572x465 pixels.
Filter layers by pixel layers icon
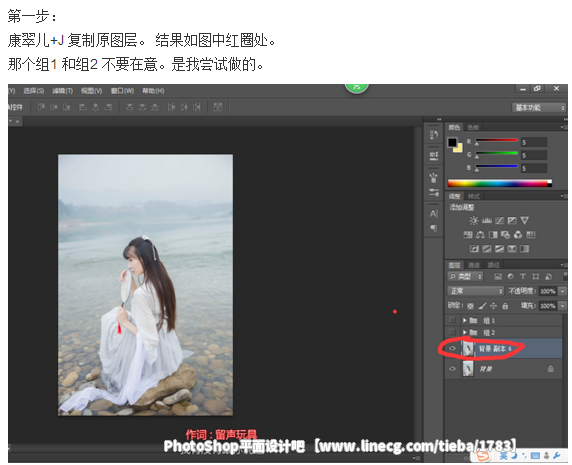click(498, 276)
